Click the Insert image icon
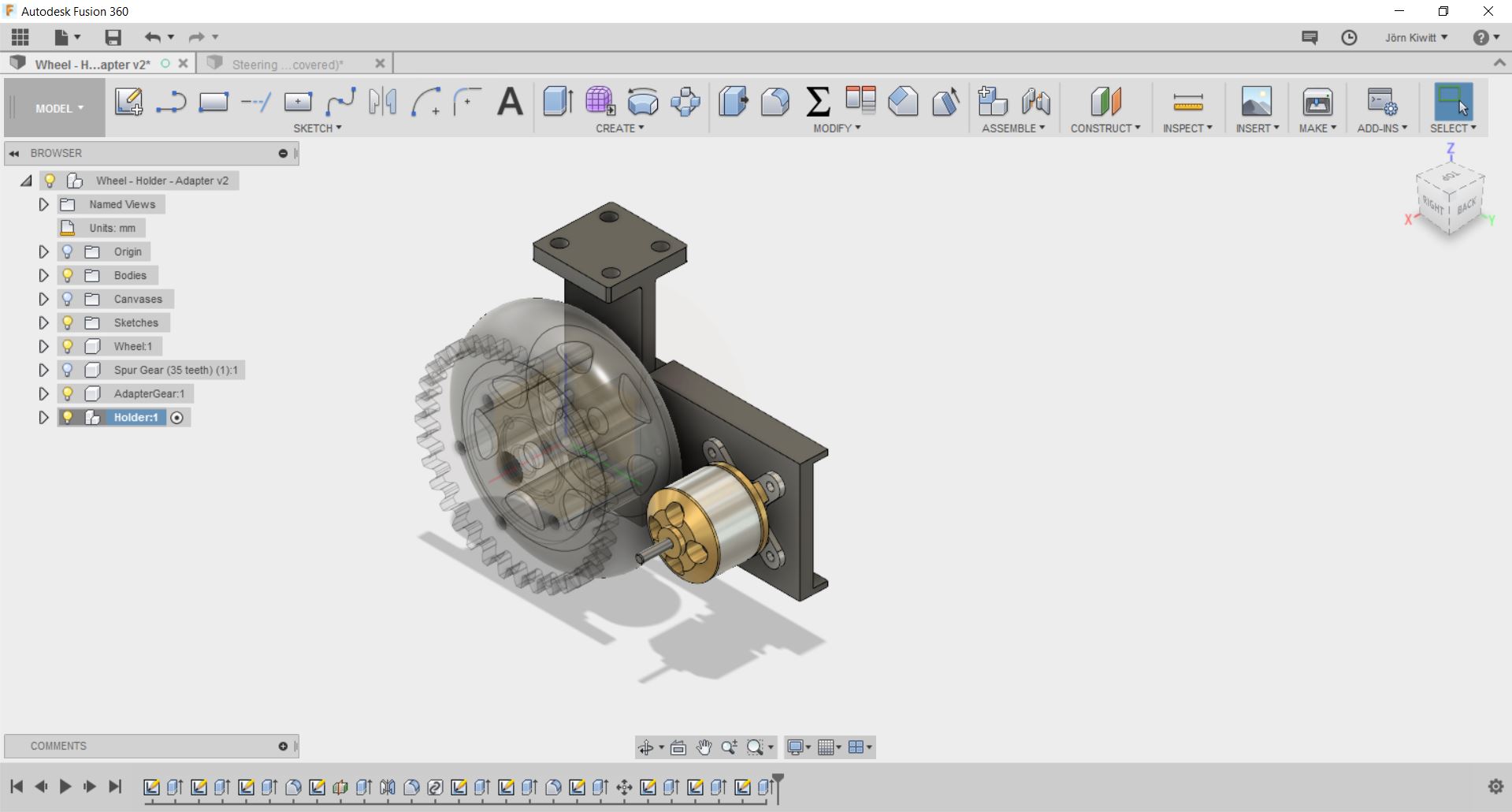Viewport: 1512px width, 812px height. point(1257,102)
